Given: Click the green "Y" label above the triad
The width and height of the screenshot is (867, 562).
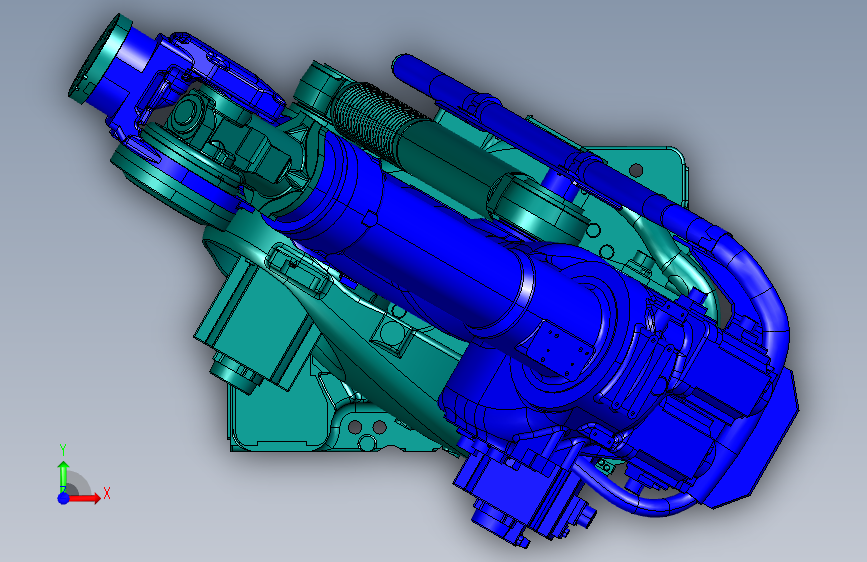Looking at the screenshot, I should pos(63,450).
